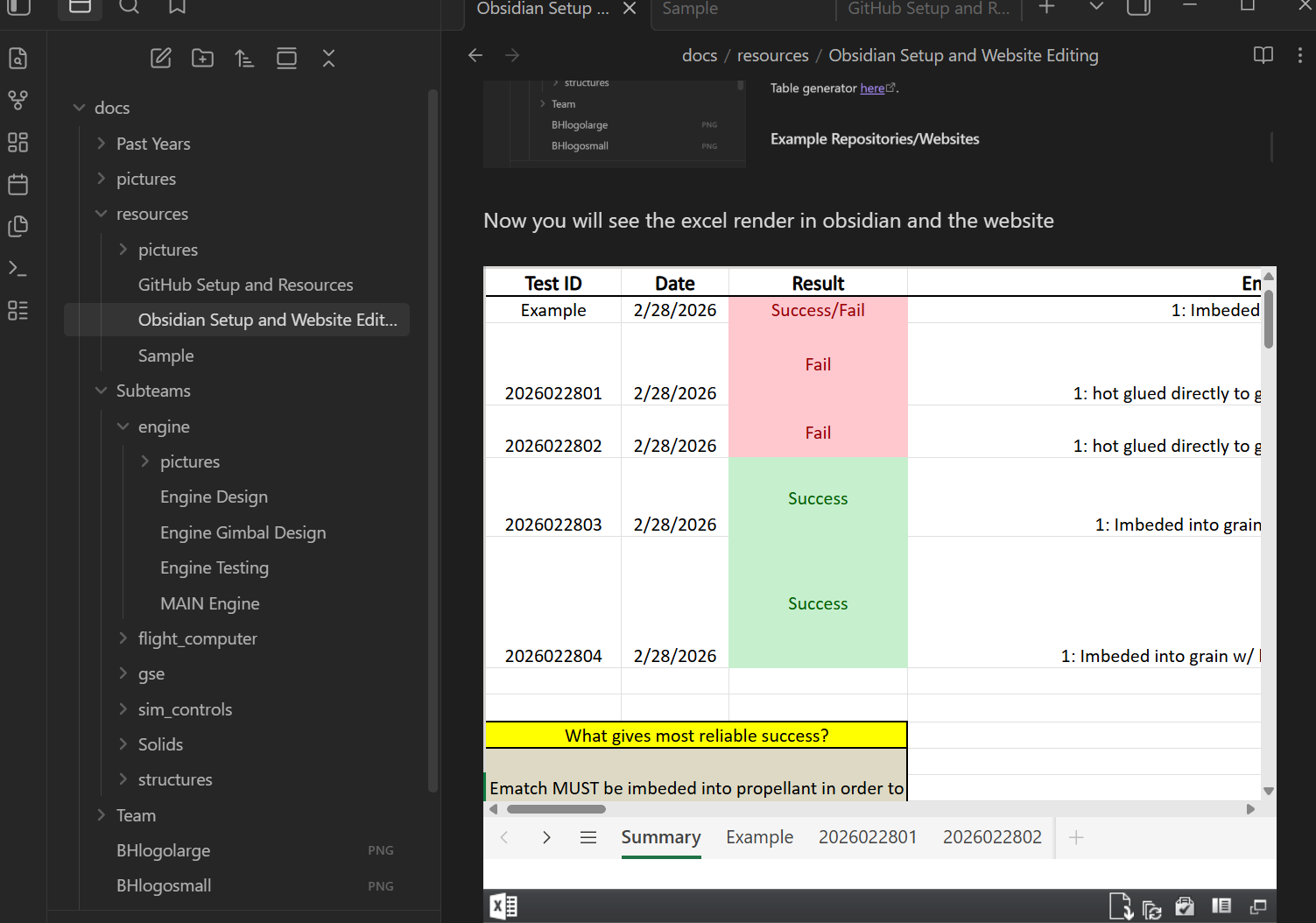Open the Engine Testing note
The height and width of the screenshot is (923, 1316).
[x=215, y=567]
